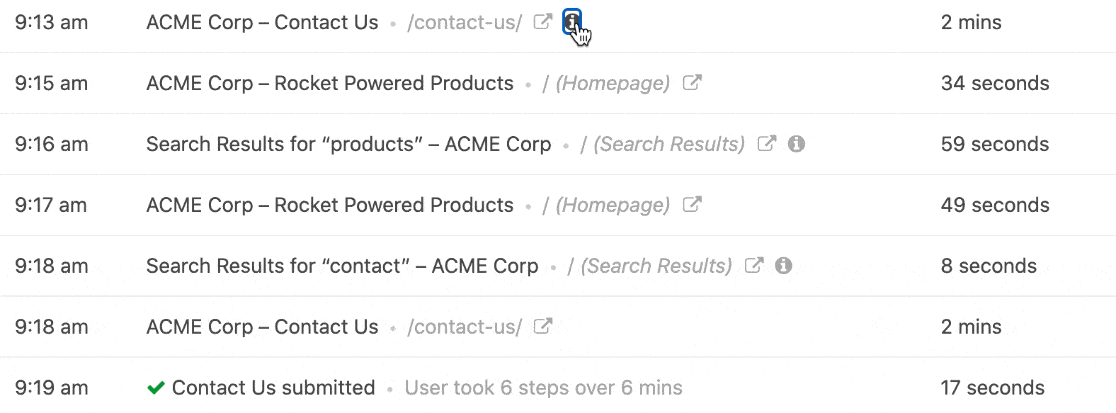Screen dimensions: 1116x413
Task: Click info icon on "products" search results row
Action: pos(796,144)
